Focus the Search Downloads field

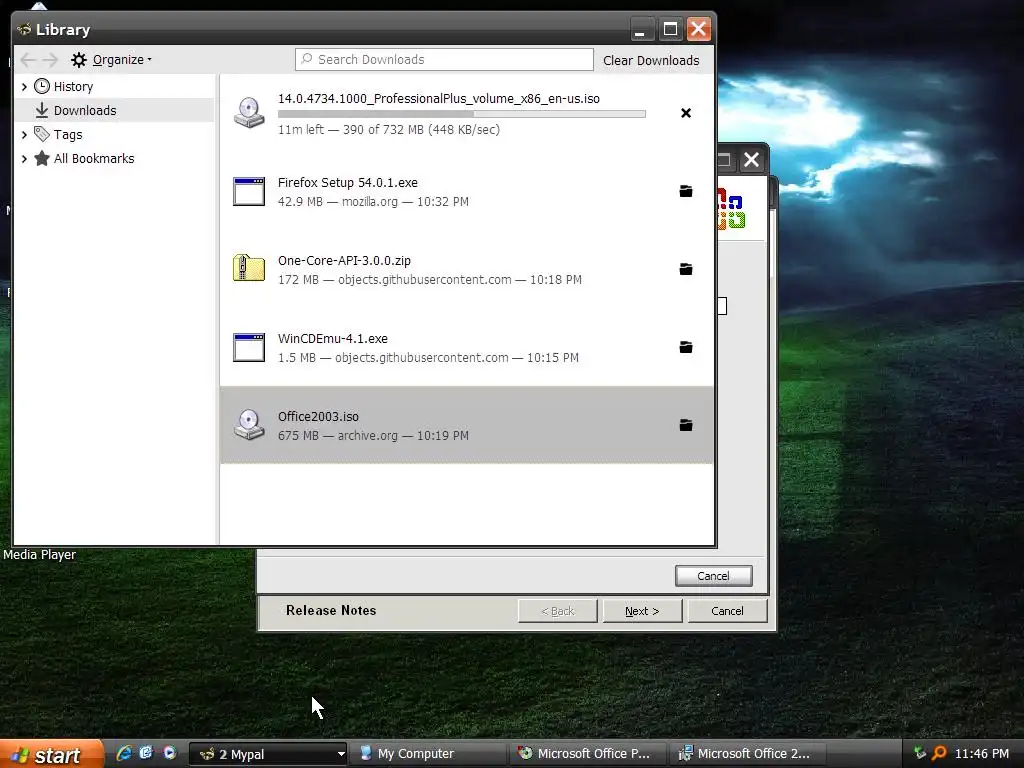point(444,59)
